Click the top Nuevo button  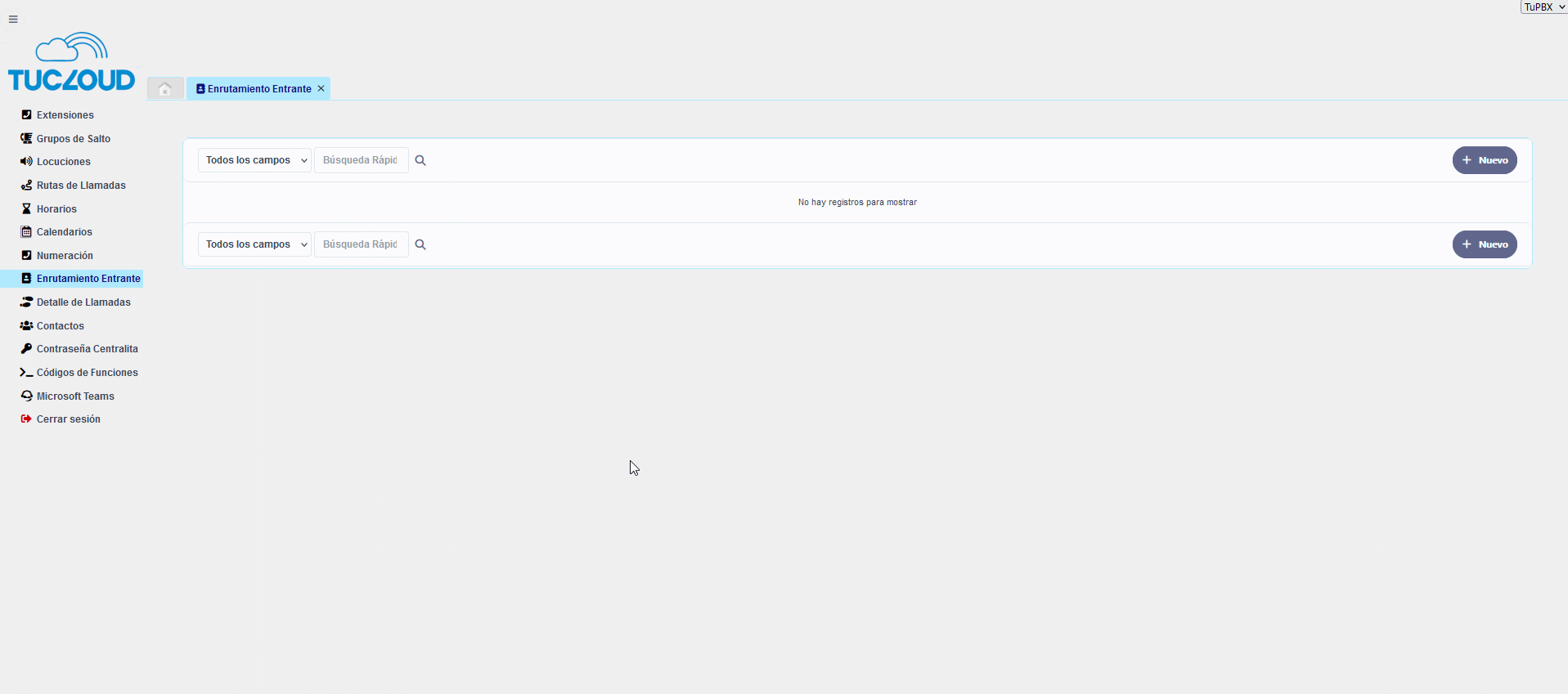tap(1484, 161)
